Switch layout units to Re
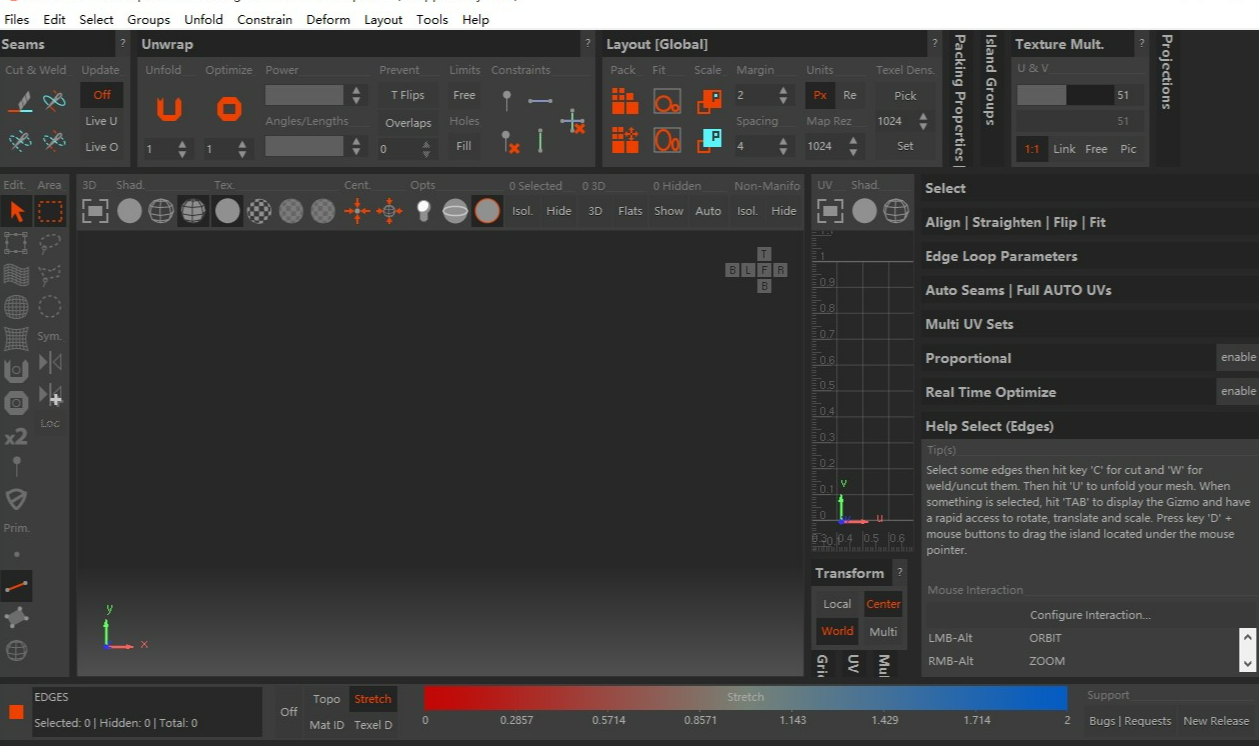Viewport: 1259px width, 746px height. (850, 95)
